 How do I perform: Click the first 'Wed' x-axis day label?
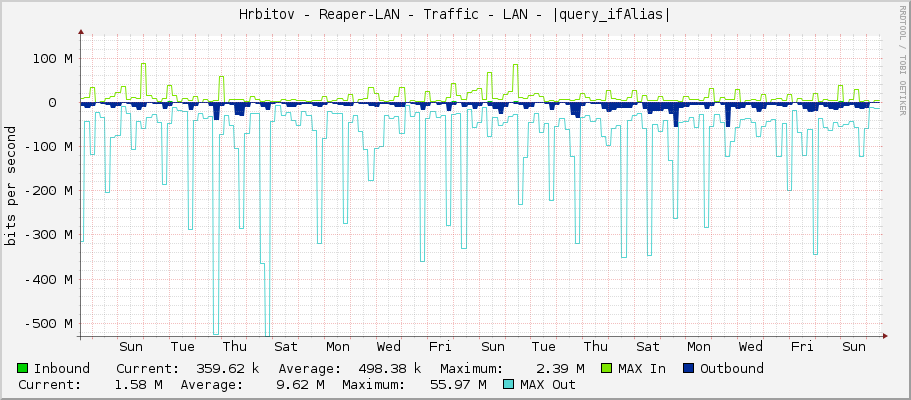[389, 347]
